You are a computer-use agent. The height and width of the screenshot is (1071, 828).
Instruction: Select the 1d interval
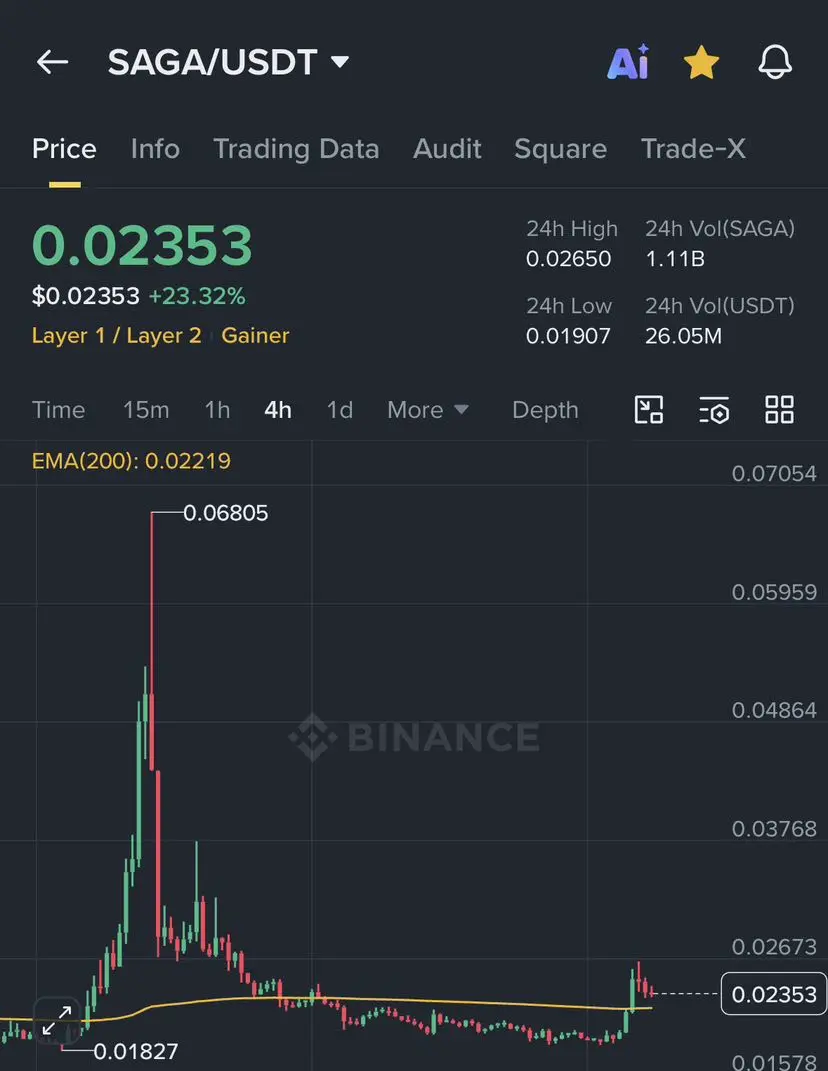[x=340, y=410]
